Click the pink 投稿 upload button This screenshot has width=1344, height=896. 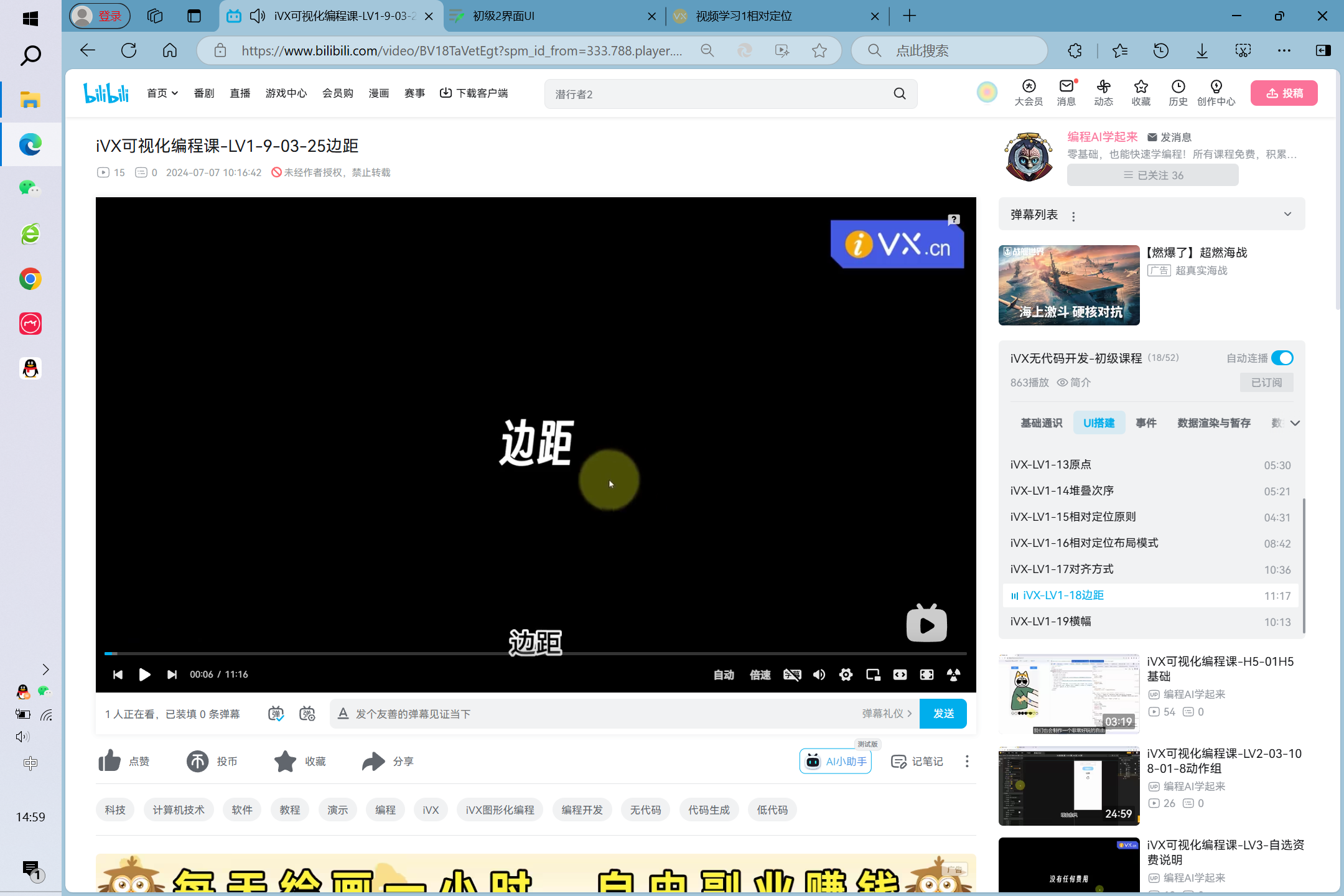(1284, 93)
